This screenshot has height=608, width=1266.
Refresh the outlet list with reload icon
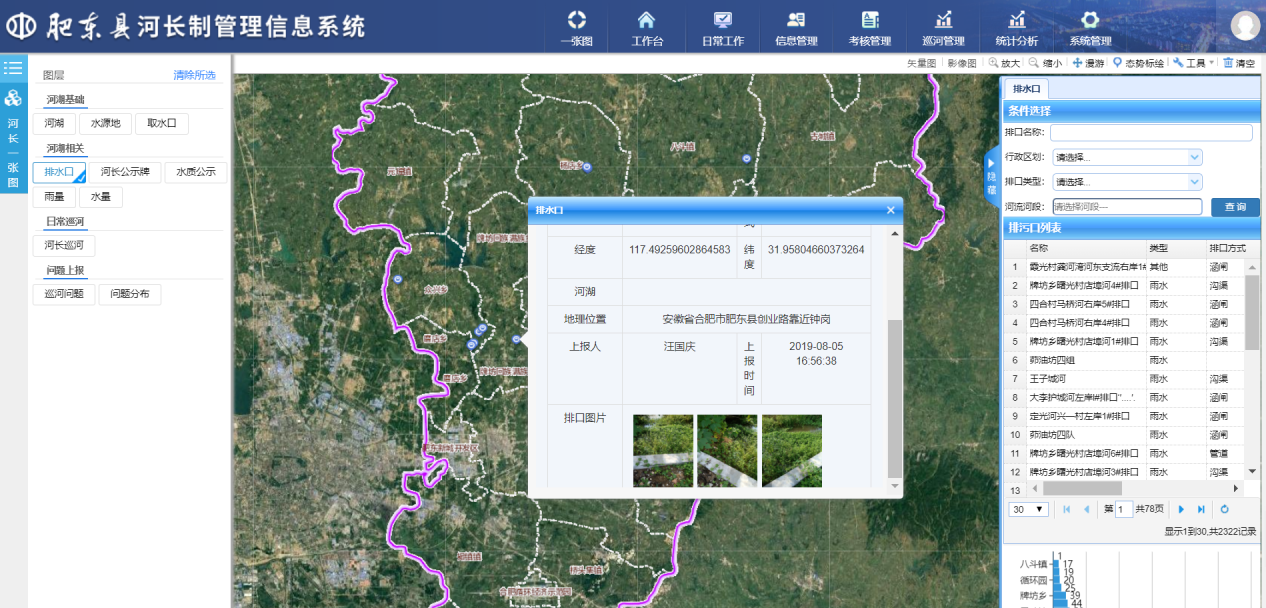1224,509
